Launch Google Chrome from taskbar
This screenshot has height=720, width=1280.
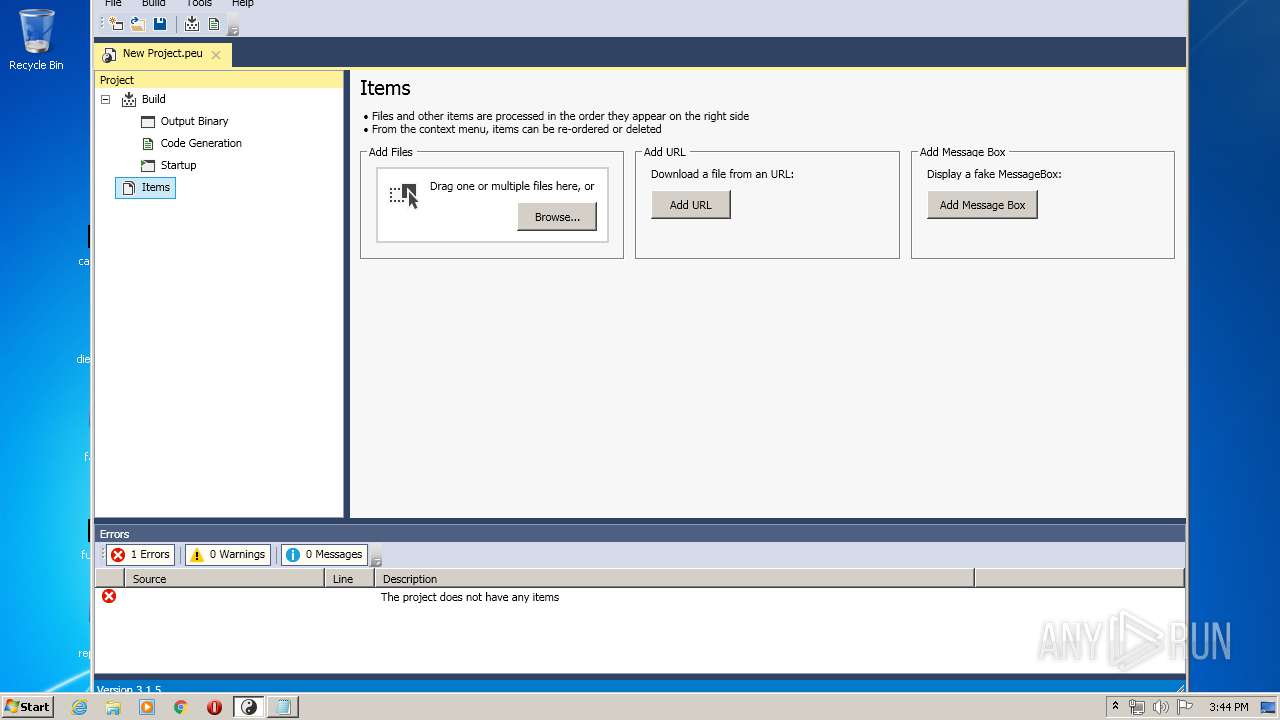coord(181,707)
